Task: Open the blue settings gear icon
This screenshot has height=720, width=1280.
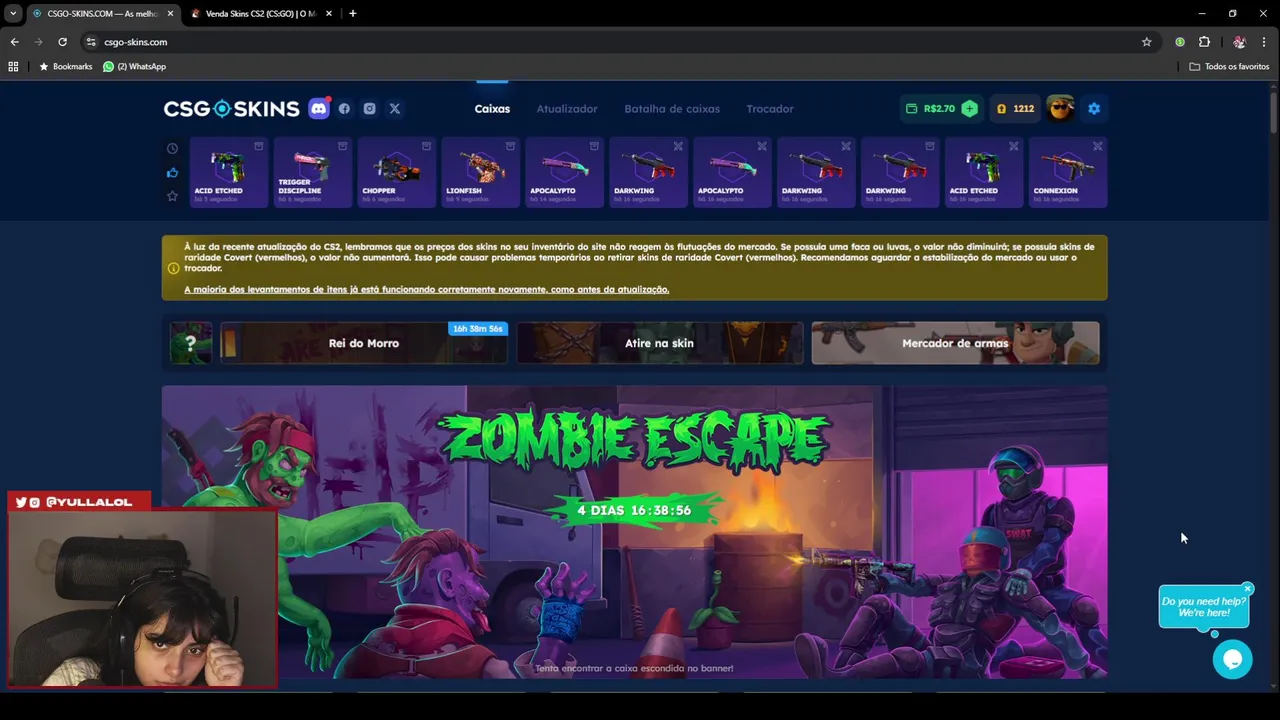Action: pyautogui.click(x=1094, y=108)
